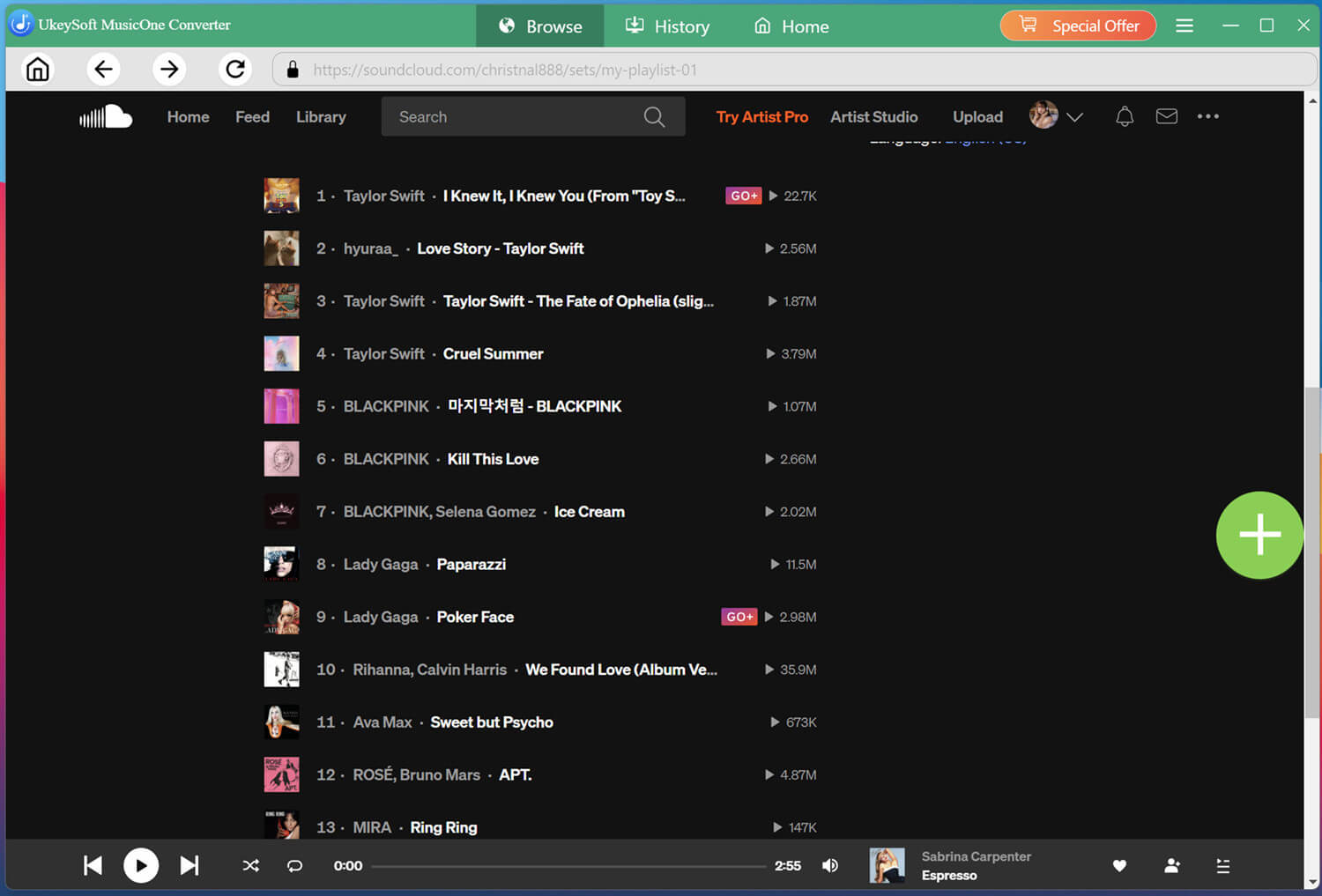
Task: Click the Espresso track title in player
Action: pos(949,875)
